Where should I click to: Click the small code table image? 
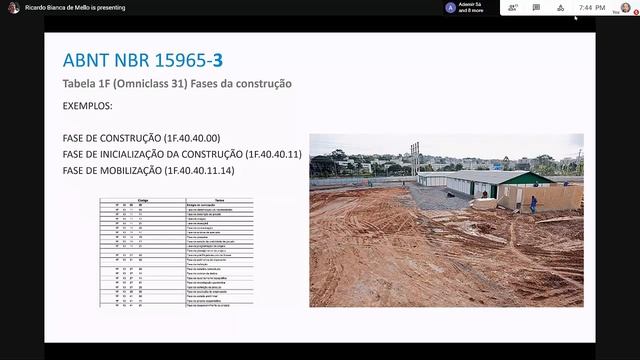pos(176,252)
